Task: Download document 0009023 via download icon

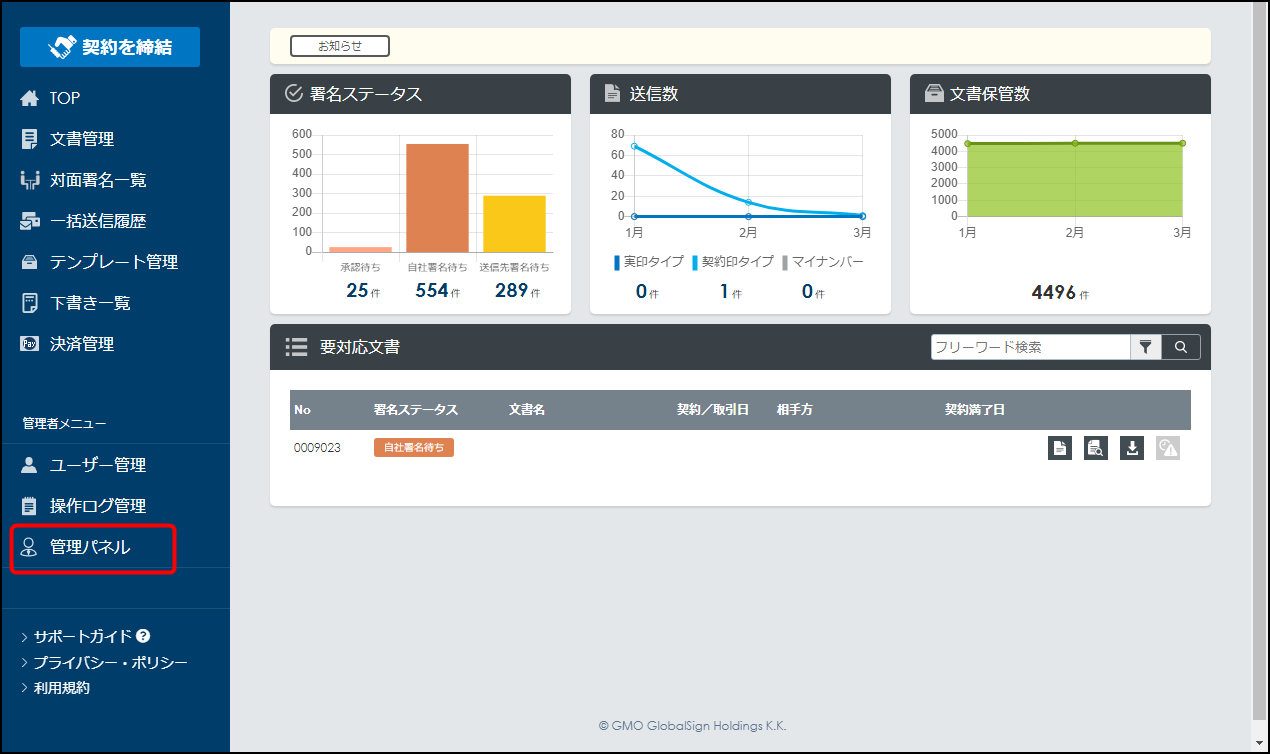Action: 1132,448
